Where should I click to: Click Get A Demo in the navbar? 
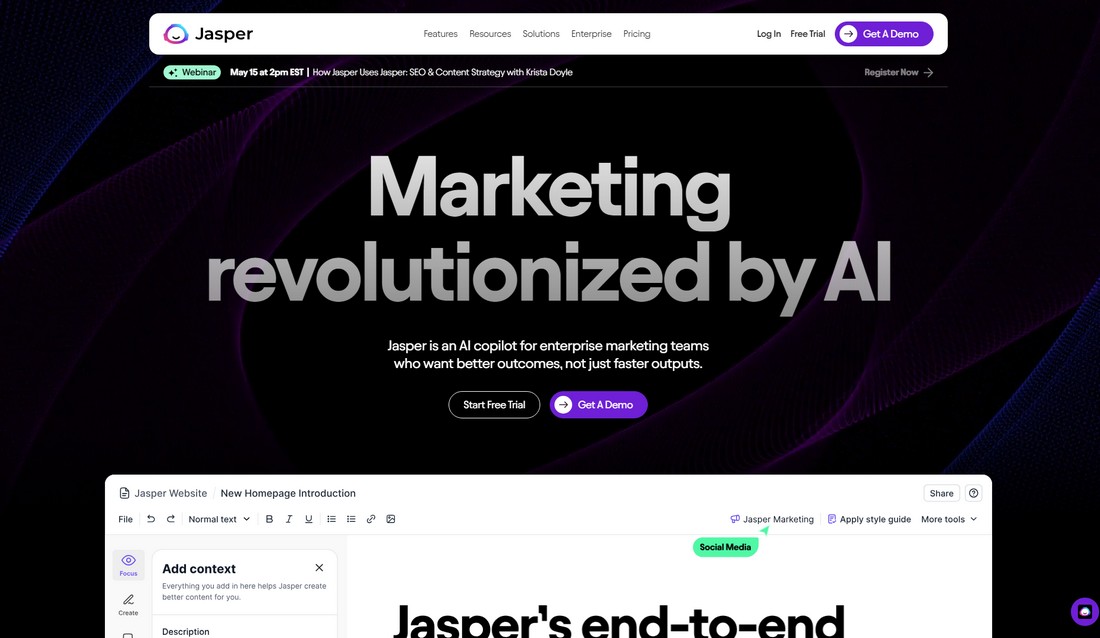[x=884, y=34]
